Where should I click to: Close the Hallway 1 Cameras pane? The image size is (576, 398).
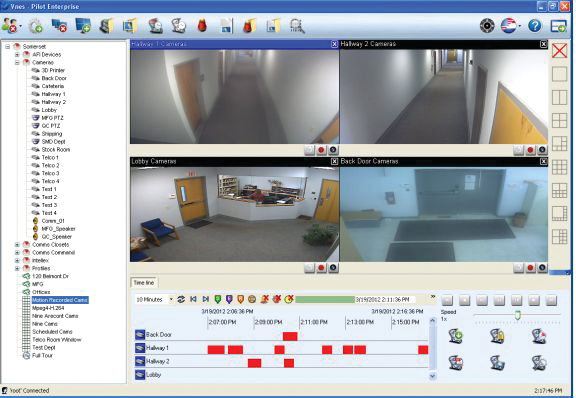point(334,44)
